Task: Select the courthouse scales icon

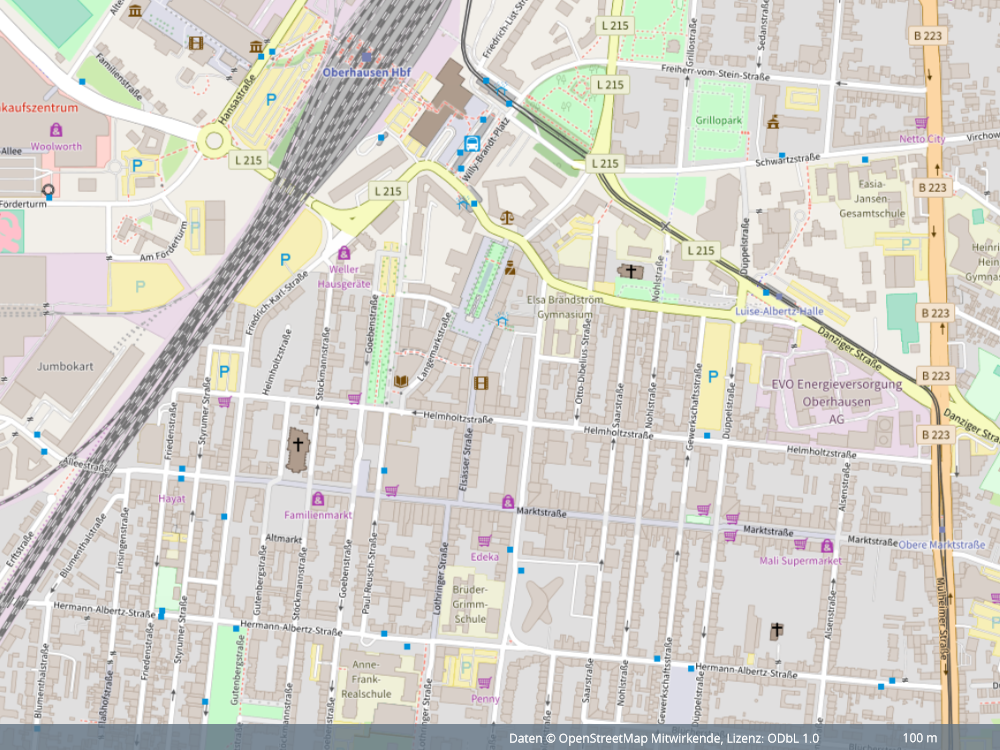Action: (507, 215)
